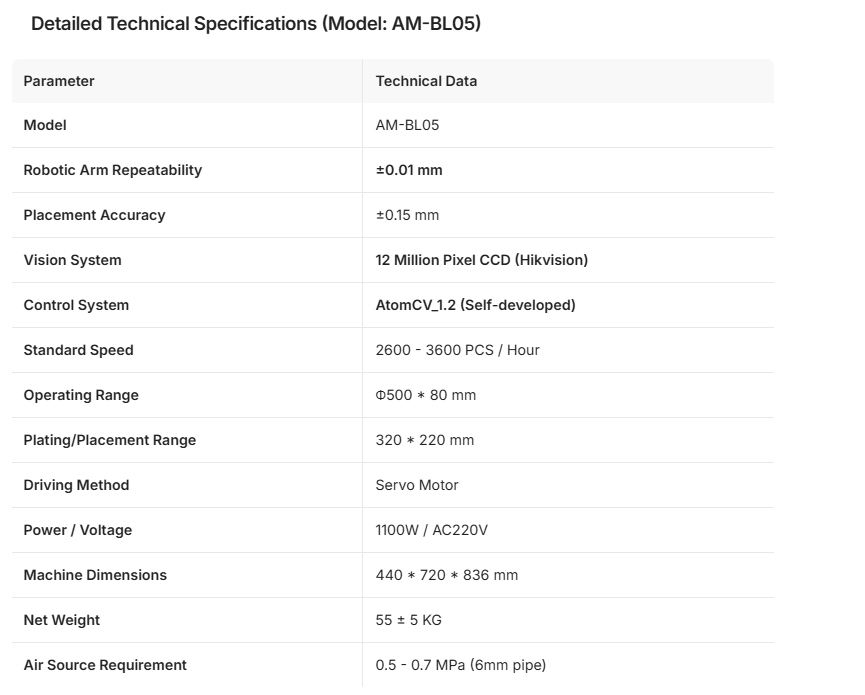Click the ±0.15 mm accuracy value
Image resolution: width=865 pixels, height=695 pixels.
pyautogui.click(x=407, y=215)
